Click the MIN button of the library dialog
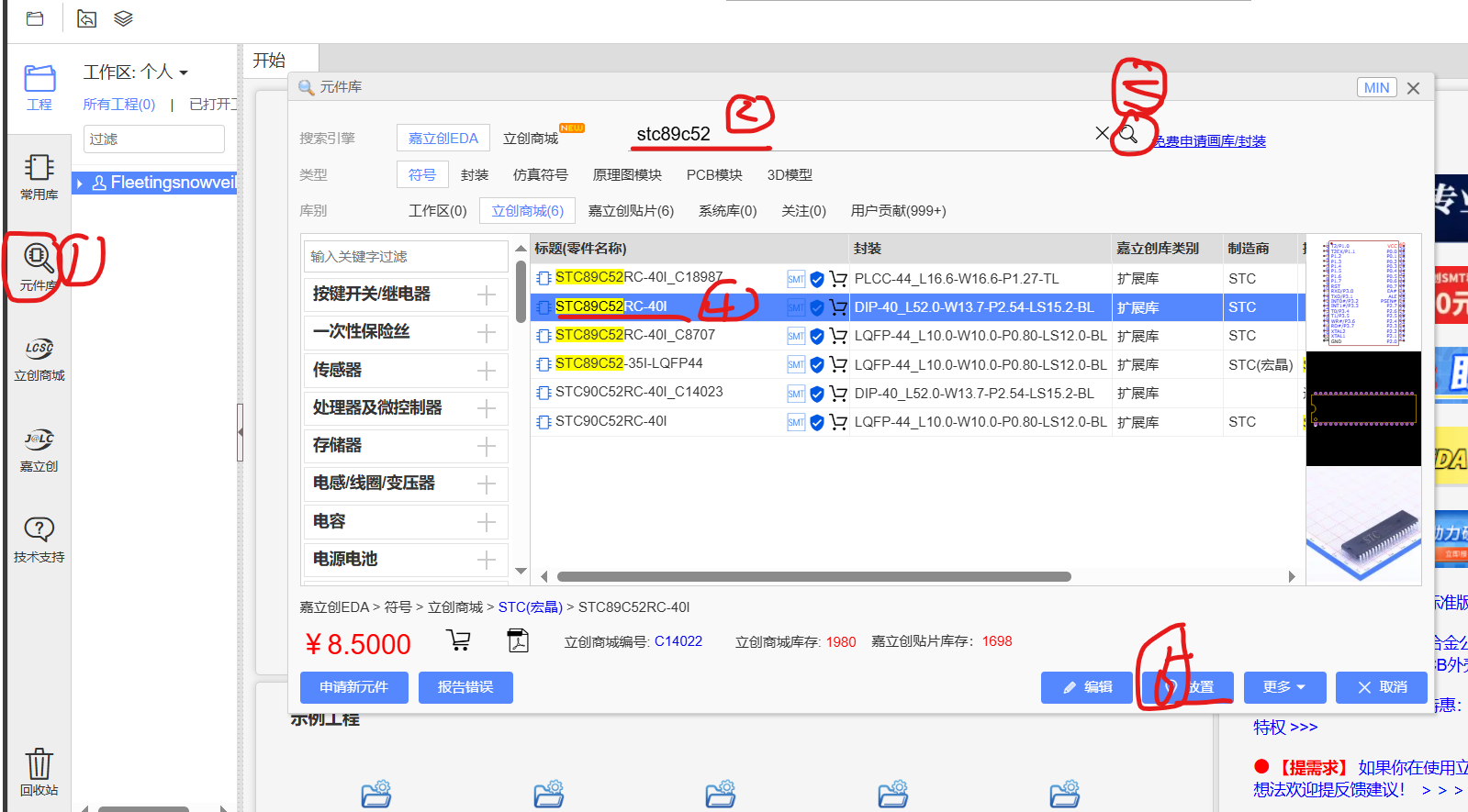This screenshot has width=1468, height=812. [1376, 88]
